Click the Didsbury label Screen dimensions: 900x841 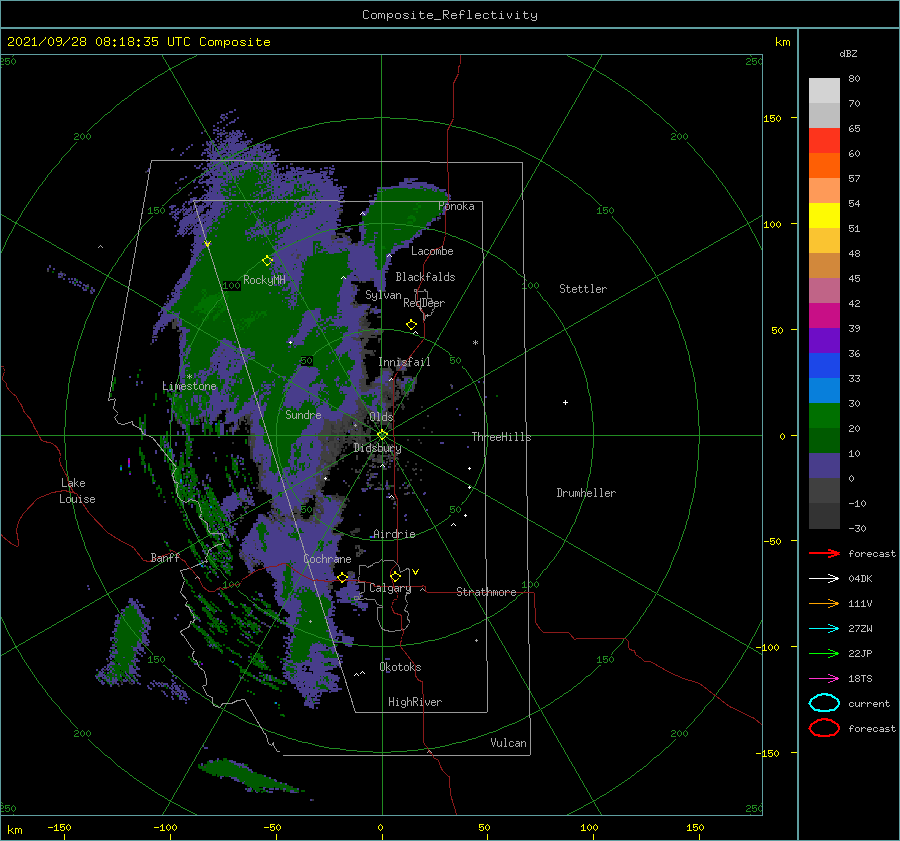click(x=377, y=448)
